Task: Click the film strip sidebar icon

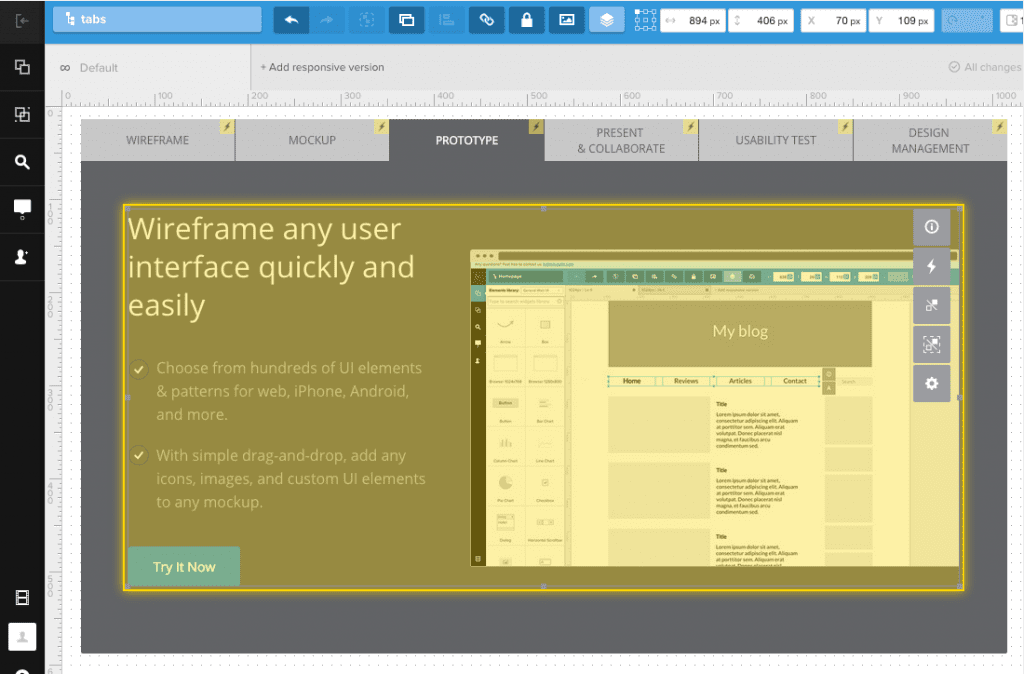Action: [x=22, y=598]
